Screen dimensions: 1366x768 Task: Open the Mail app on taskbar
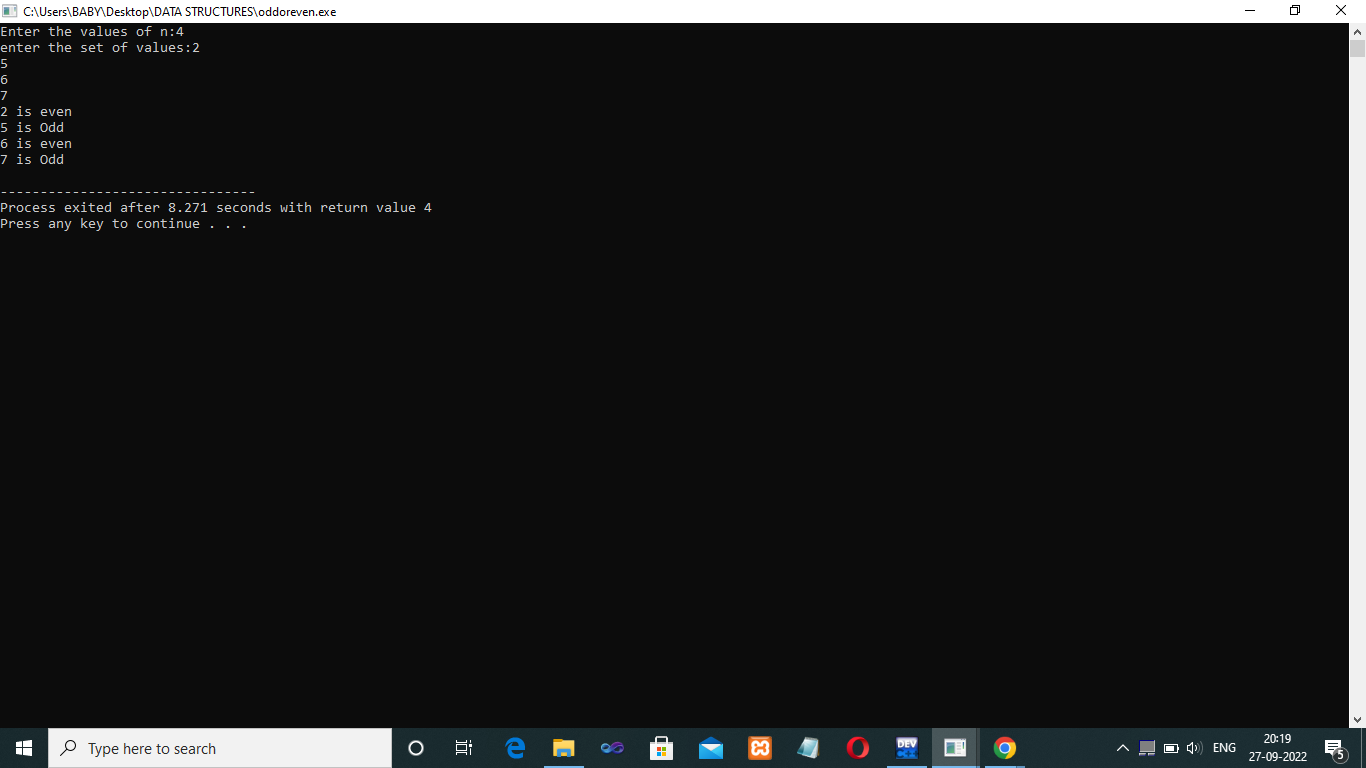click(x=711, y=748)
